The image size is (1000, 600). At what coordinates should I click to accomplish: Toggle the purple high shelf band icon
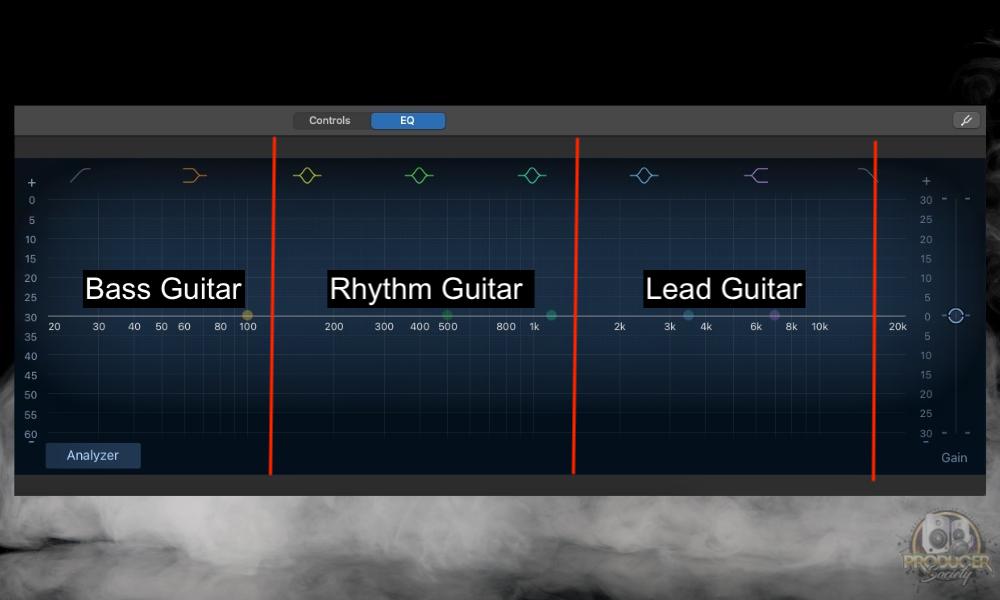click(757, 175)
